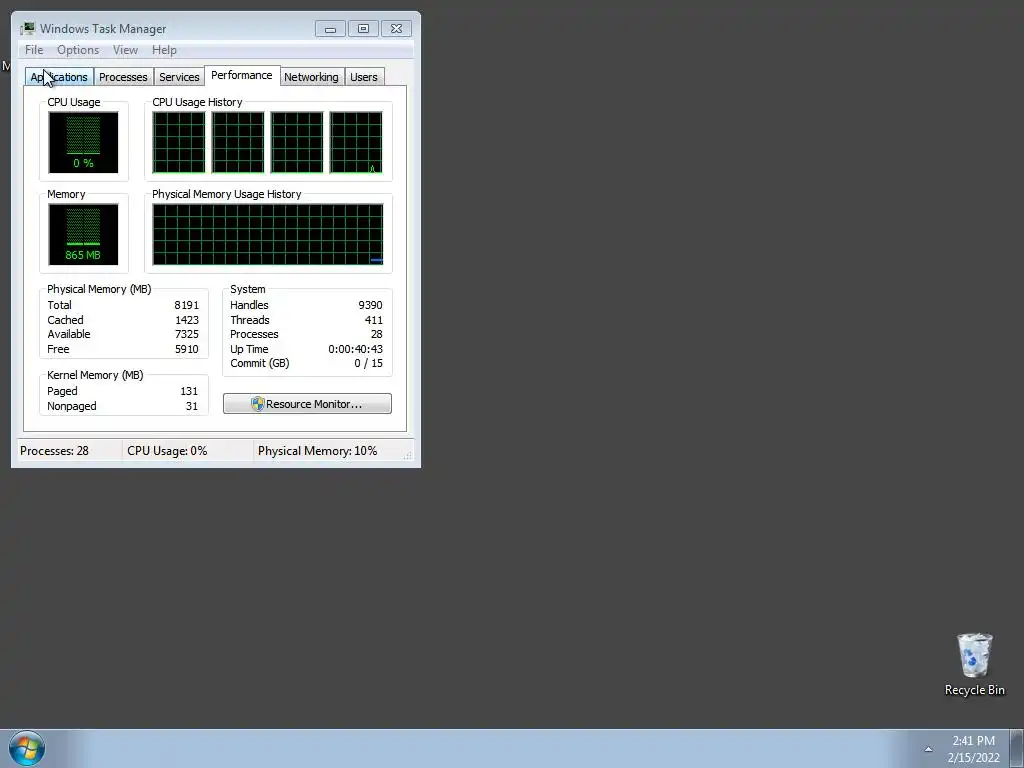Click the Total value 8191
1024x768 pixels.
click(186, 305)
